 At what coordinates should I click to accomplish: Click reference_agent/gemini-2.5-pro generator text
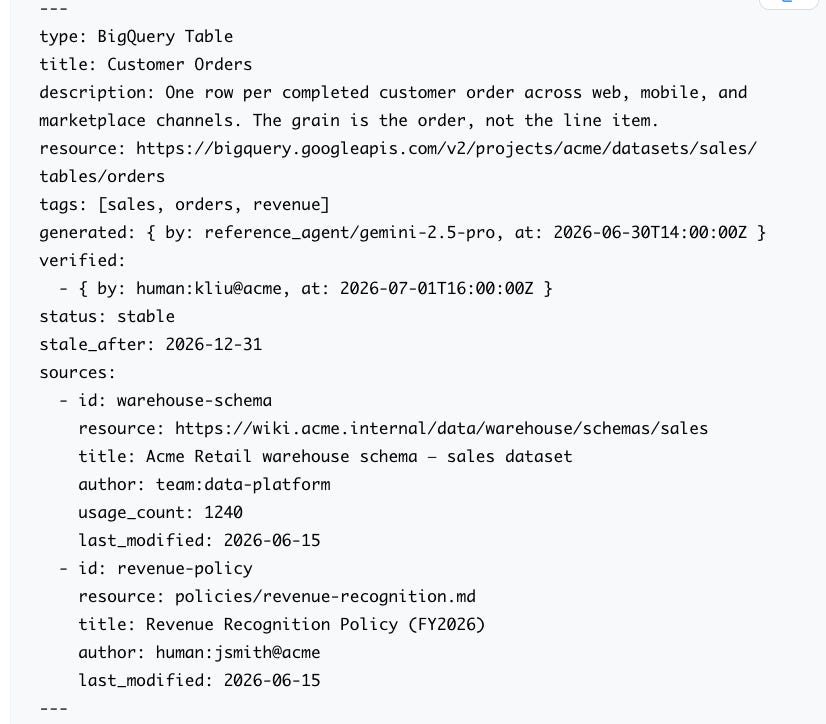tap(349, 232)
